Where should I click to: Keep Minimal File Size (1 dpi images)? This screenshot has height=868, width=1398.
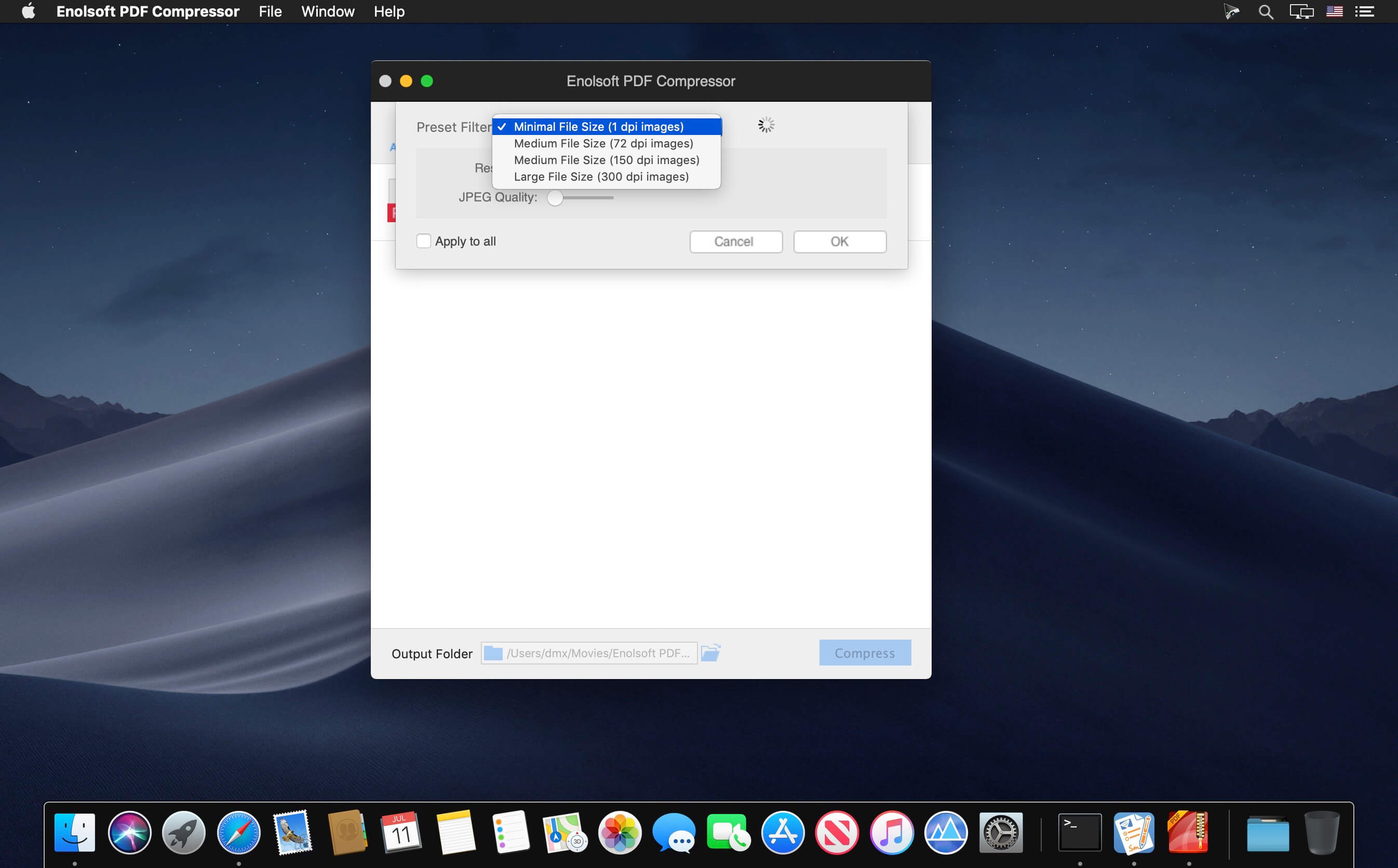(598, 127)
